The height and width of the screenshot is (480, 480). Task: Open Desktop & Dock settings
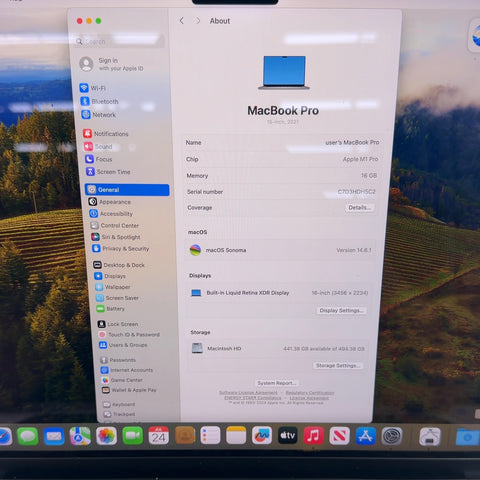click(x=119, y=265)
